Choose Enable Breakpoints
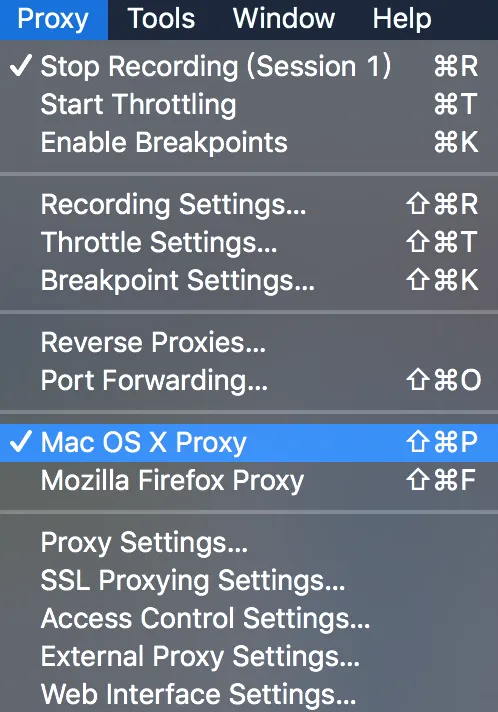Viewport: 498px width, 712px height. coord(249,142)
